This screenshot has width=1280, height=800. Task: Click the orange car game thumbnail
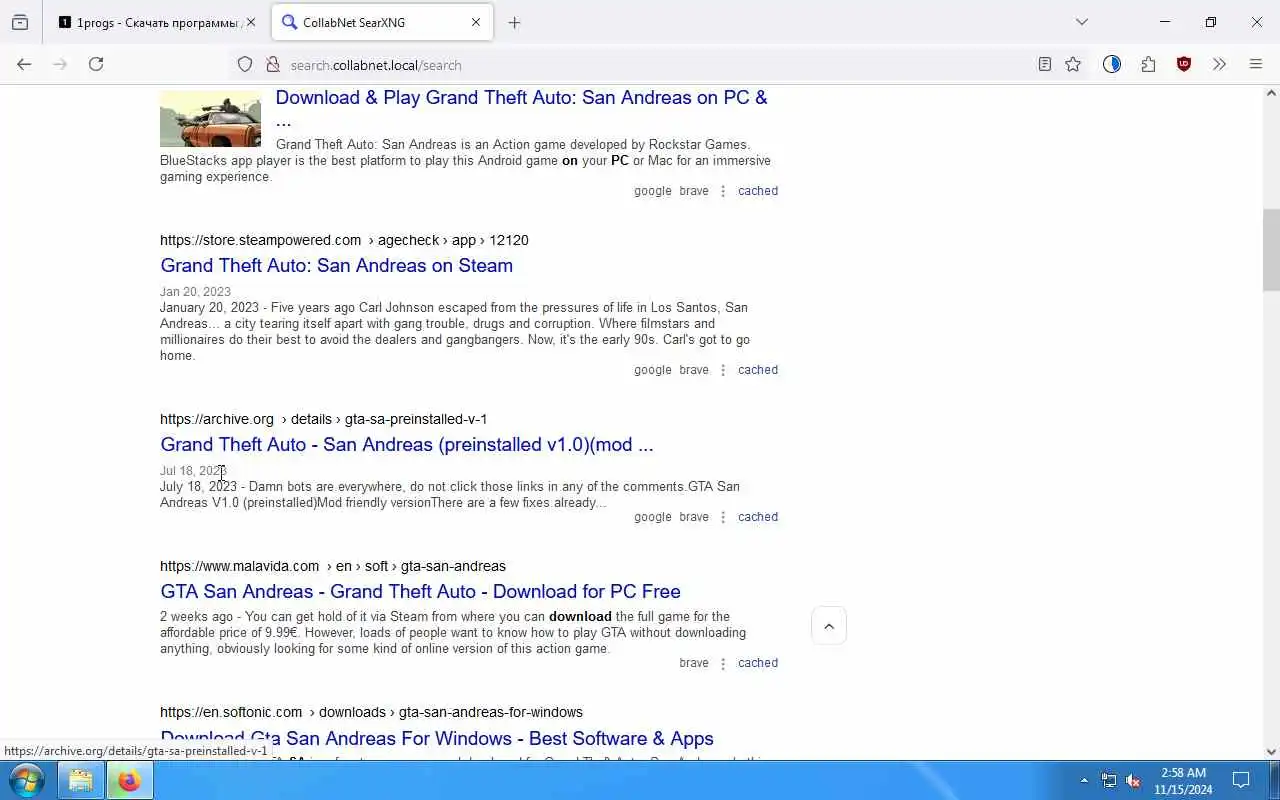[210, 118]
